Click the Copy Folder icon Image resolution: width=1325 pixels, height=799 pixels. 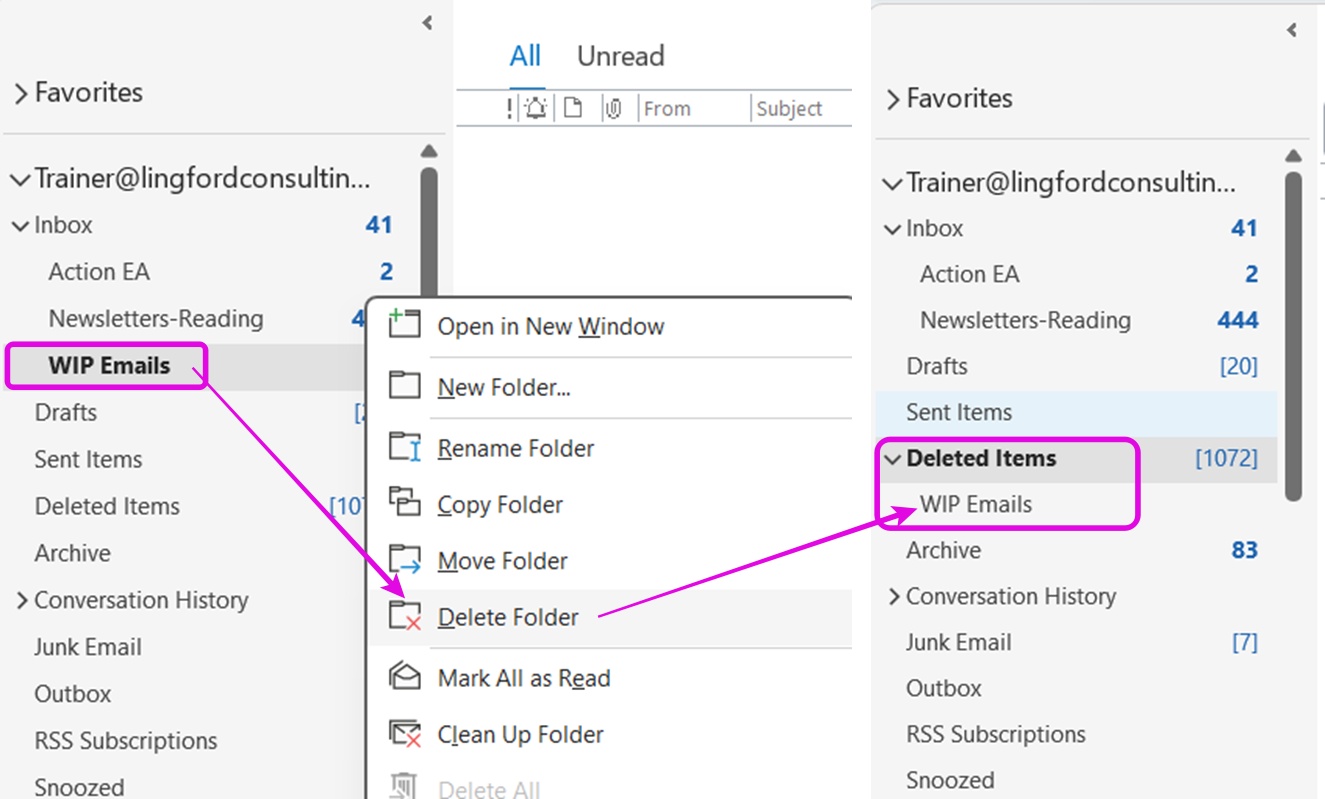pyautogui.click(x=404, y=503)
